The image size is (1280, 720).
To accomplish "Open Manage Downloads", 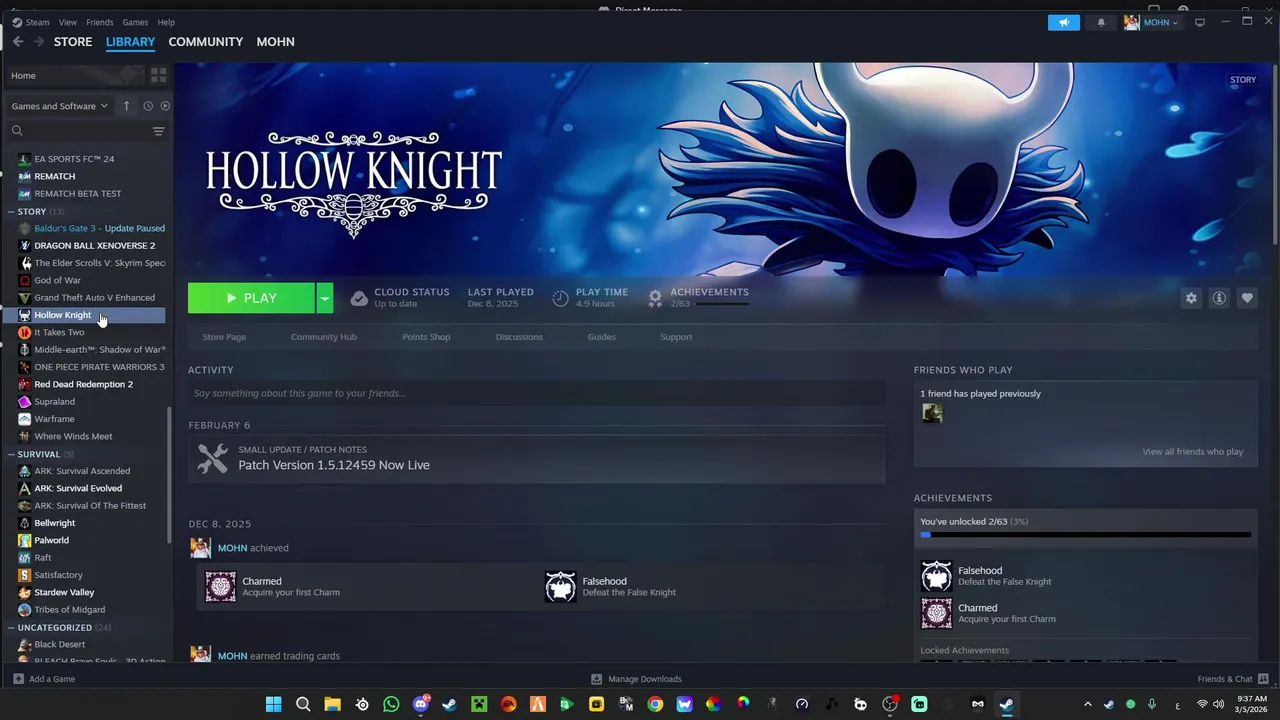I will pyautogui.click(x=636, y=679).
